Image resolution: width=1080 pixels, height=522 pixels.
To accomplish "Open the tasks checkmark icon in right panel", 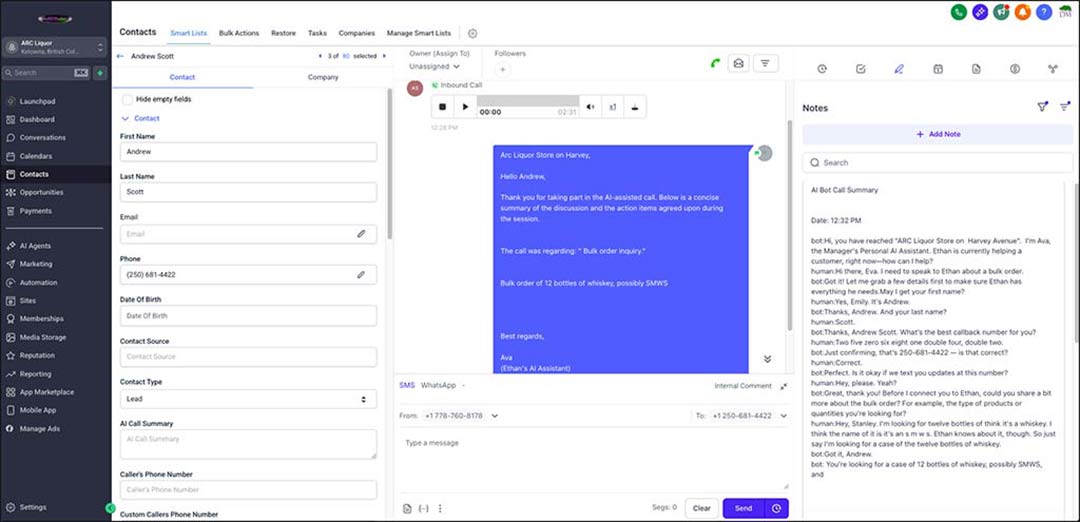I will point(860,69).
